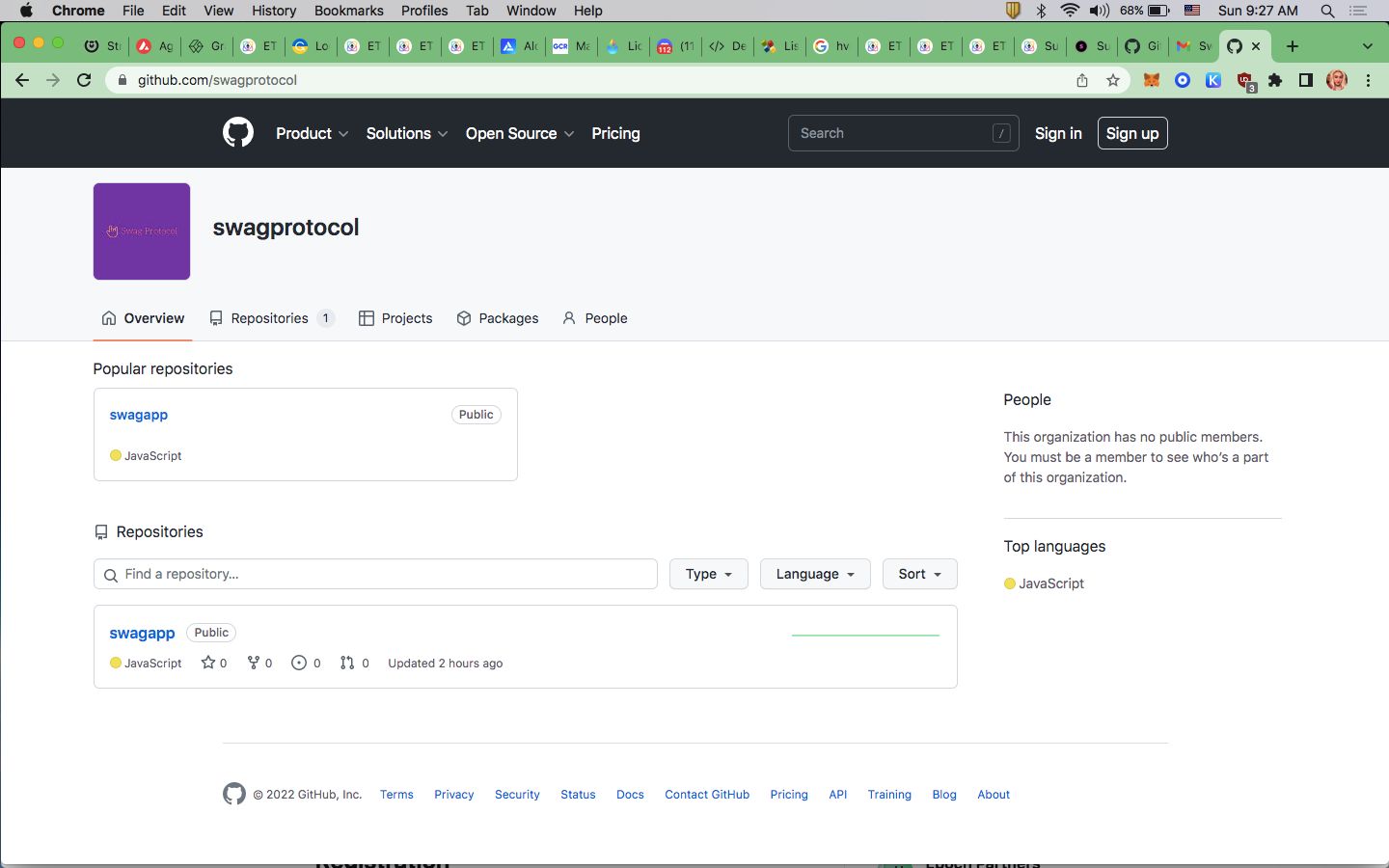The height and width of the screenshot is (868, 1389).
Task: Open the Security footer link
Action: point(517,795)
